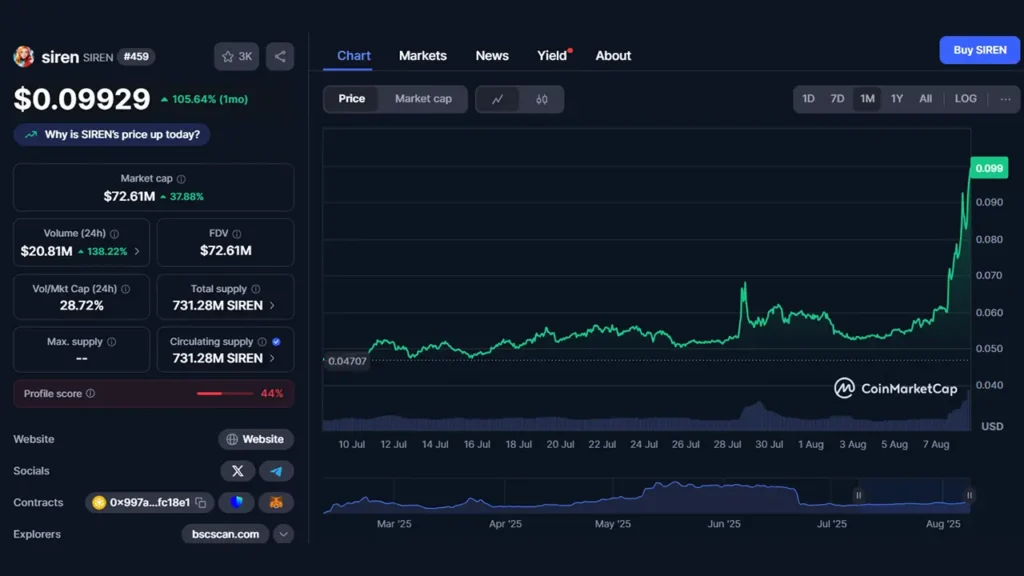Image resolution: width=1024 pixels, height=576 pixels.
Task: Switch to line chart view icon
Action: coord(498,99)
